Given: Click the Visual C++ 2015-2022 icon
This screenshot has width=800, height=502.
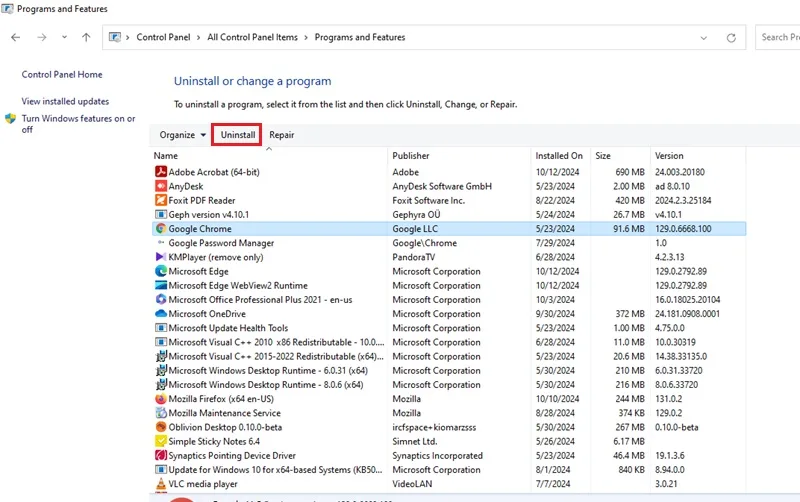Looking at the screenshot, I should 161,356.
